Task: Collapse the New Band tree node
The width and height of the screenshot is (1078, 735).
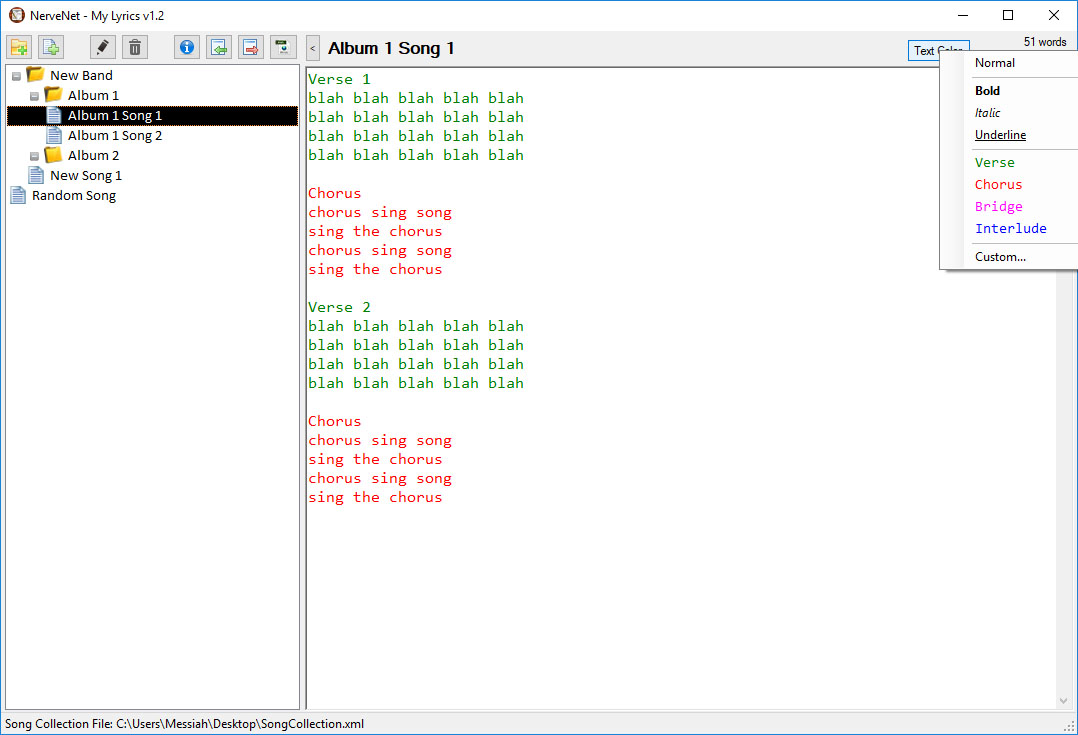Action: [16, 76]
